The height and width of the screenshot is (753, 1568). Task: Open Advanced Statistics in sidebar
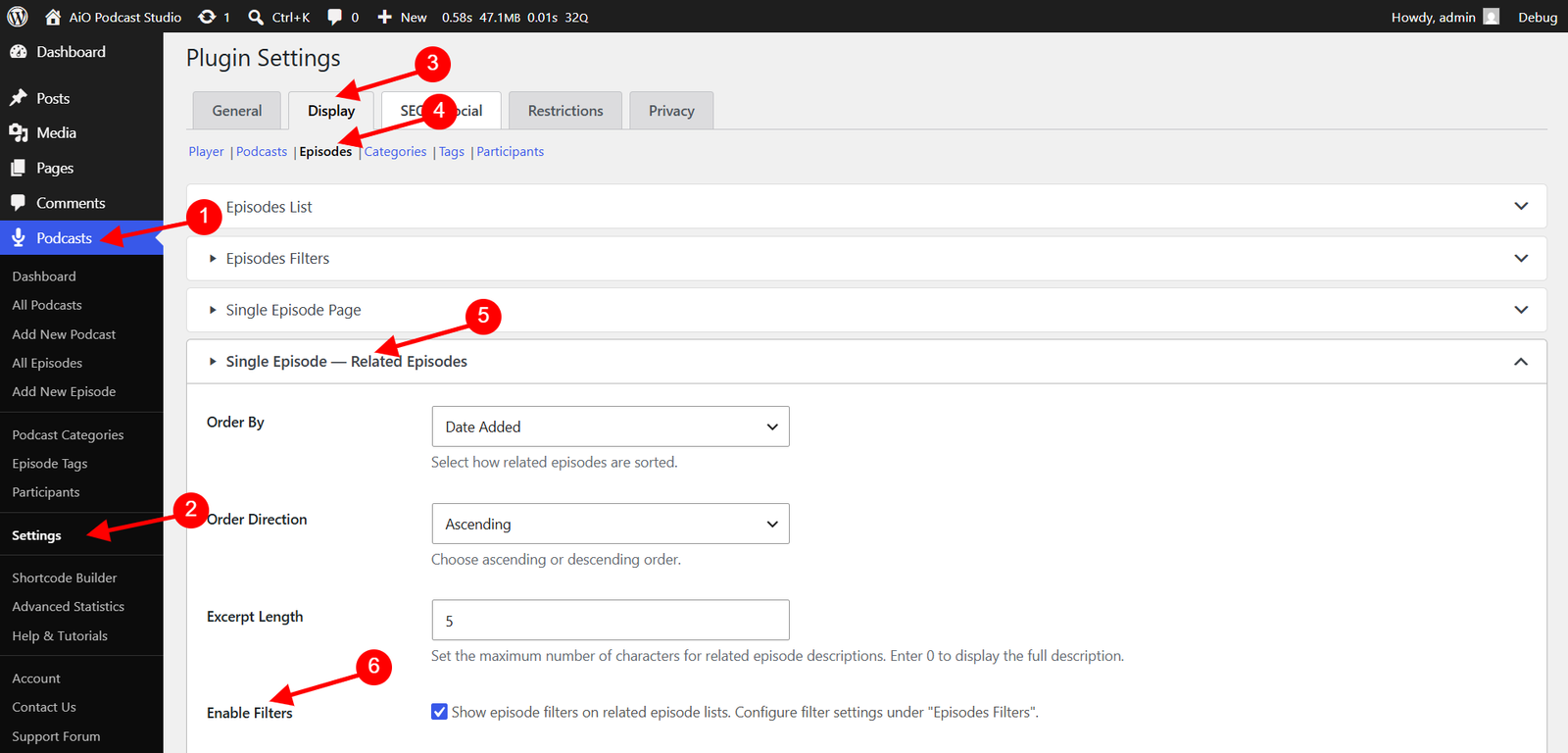[69, 607]
